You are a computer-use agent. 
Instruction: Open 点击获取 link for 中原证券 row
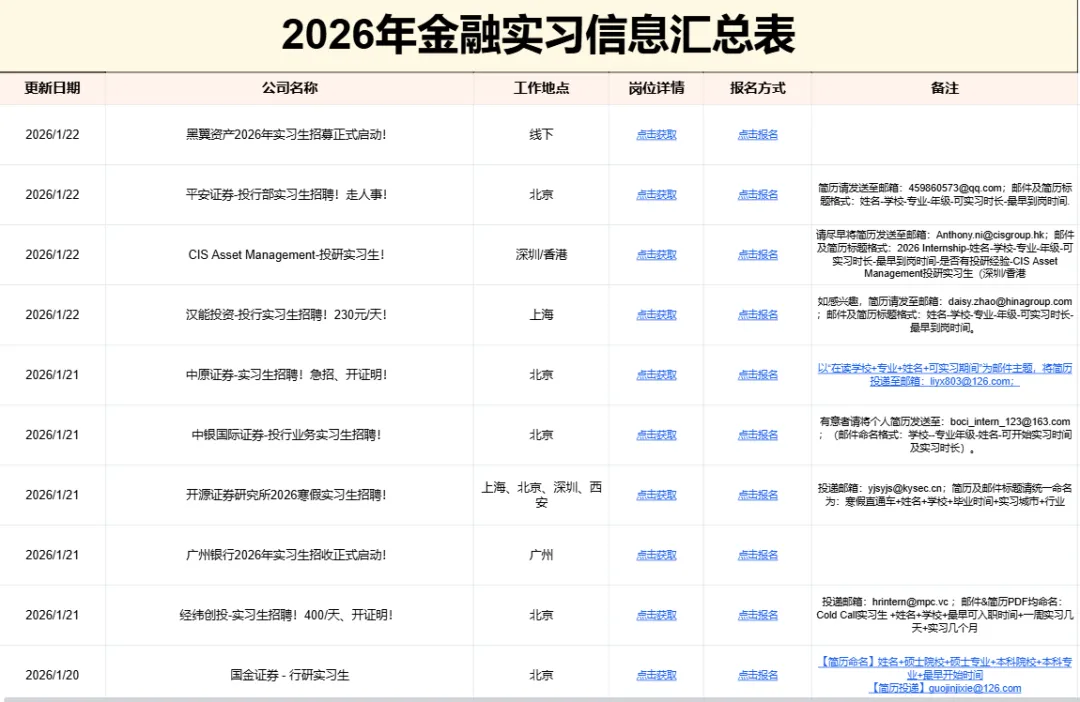point(656,375)
